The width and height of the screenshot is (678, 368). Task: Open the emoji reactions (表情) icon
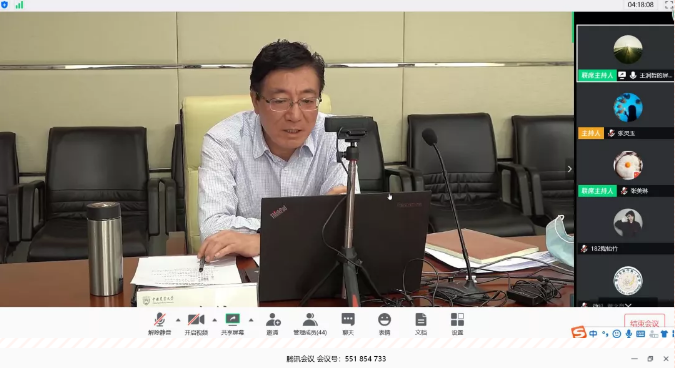[384, 324]
